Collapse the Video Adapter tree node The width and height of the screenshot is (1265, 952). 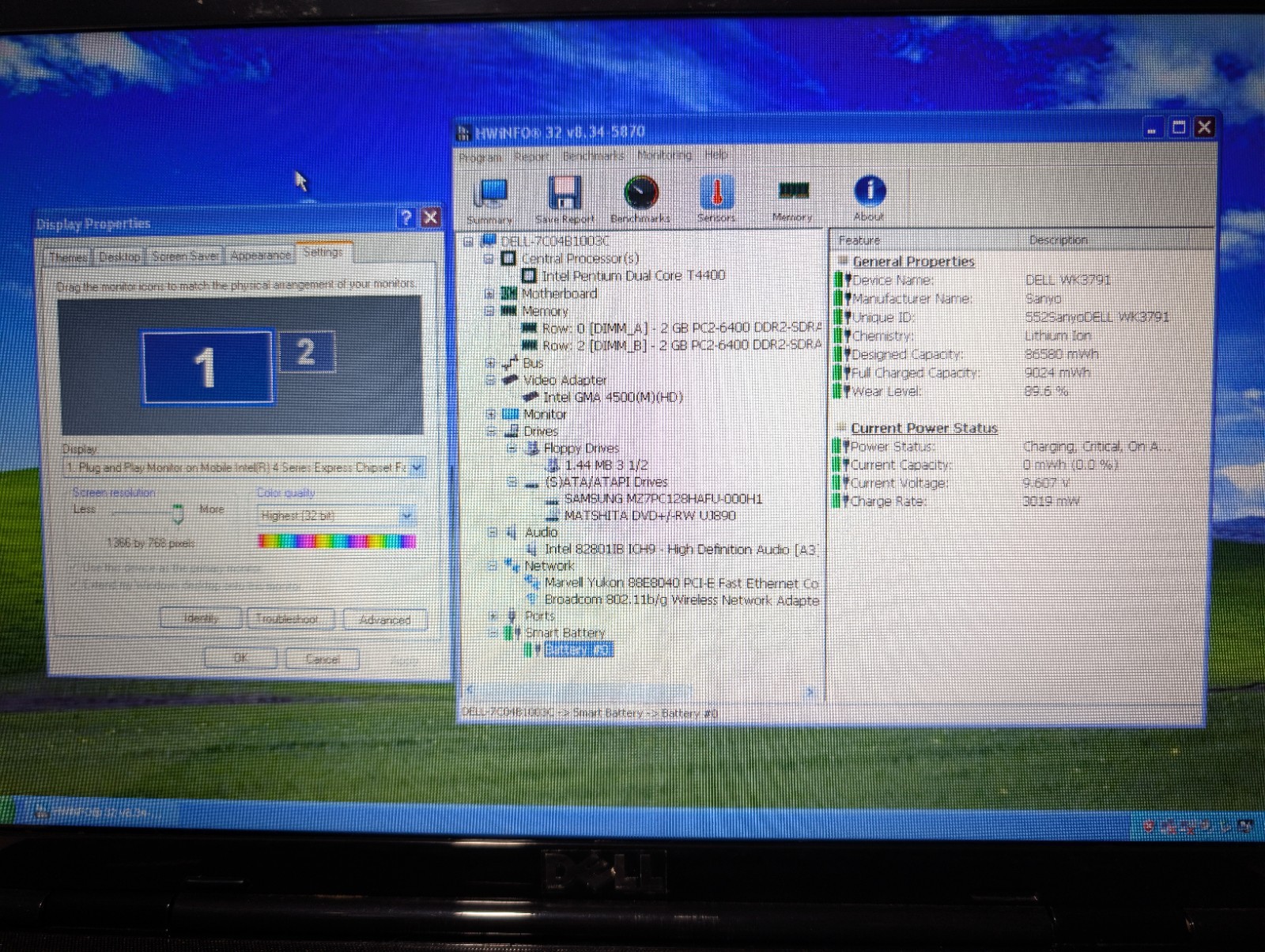point(491,380)
